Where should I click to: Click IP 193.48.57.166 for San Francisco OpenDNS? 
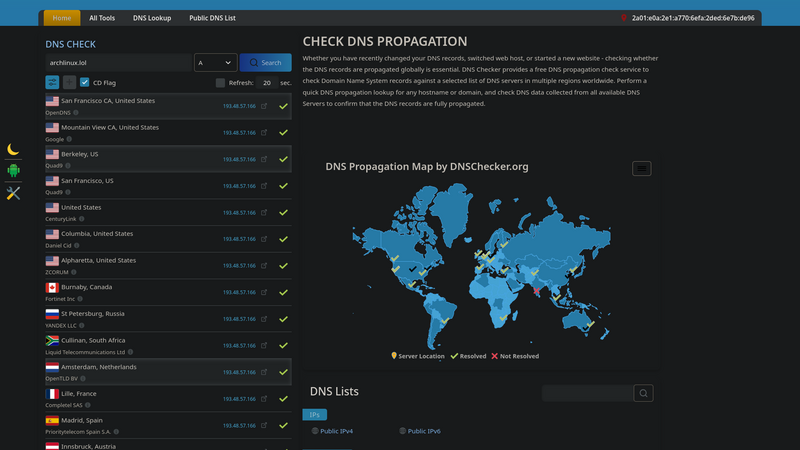tap(239, 106)
